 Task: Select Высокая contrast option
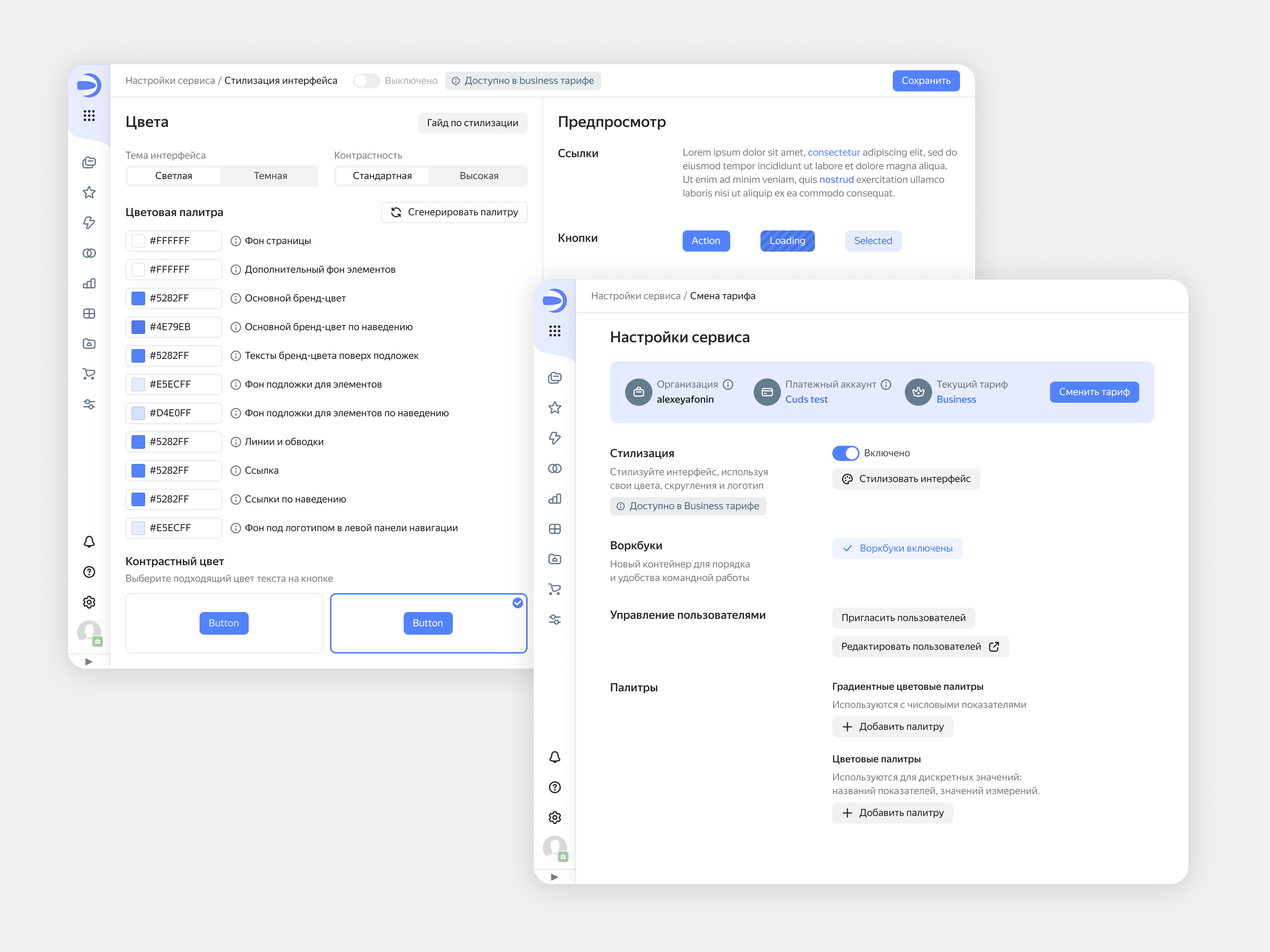(479, 176)
